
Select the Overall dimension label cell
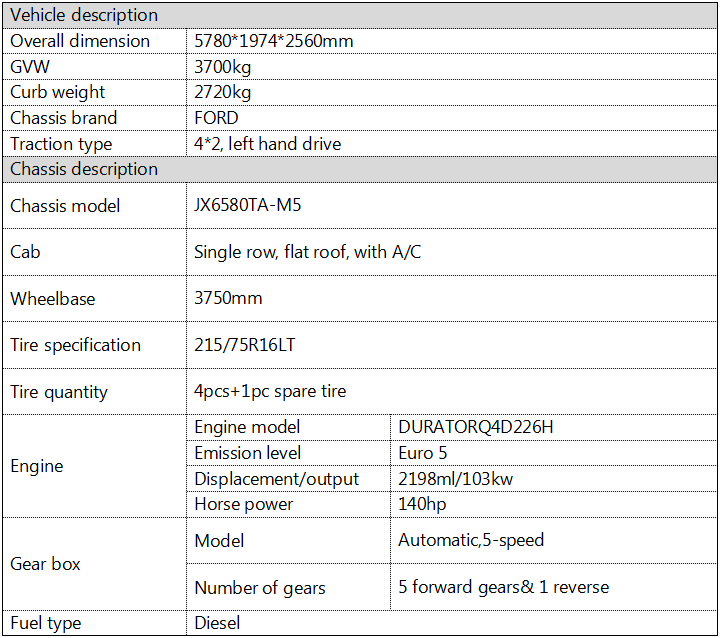coord(80,41)
